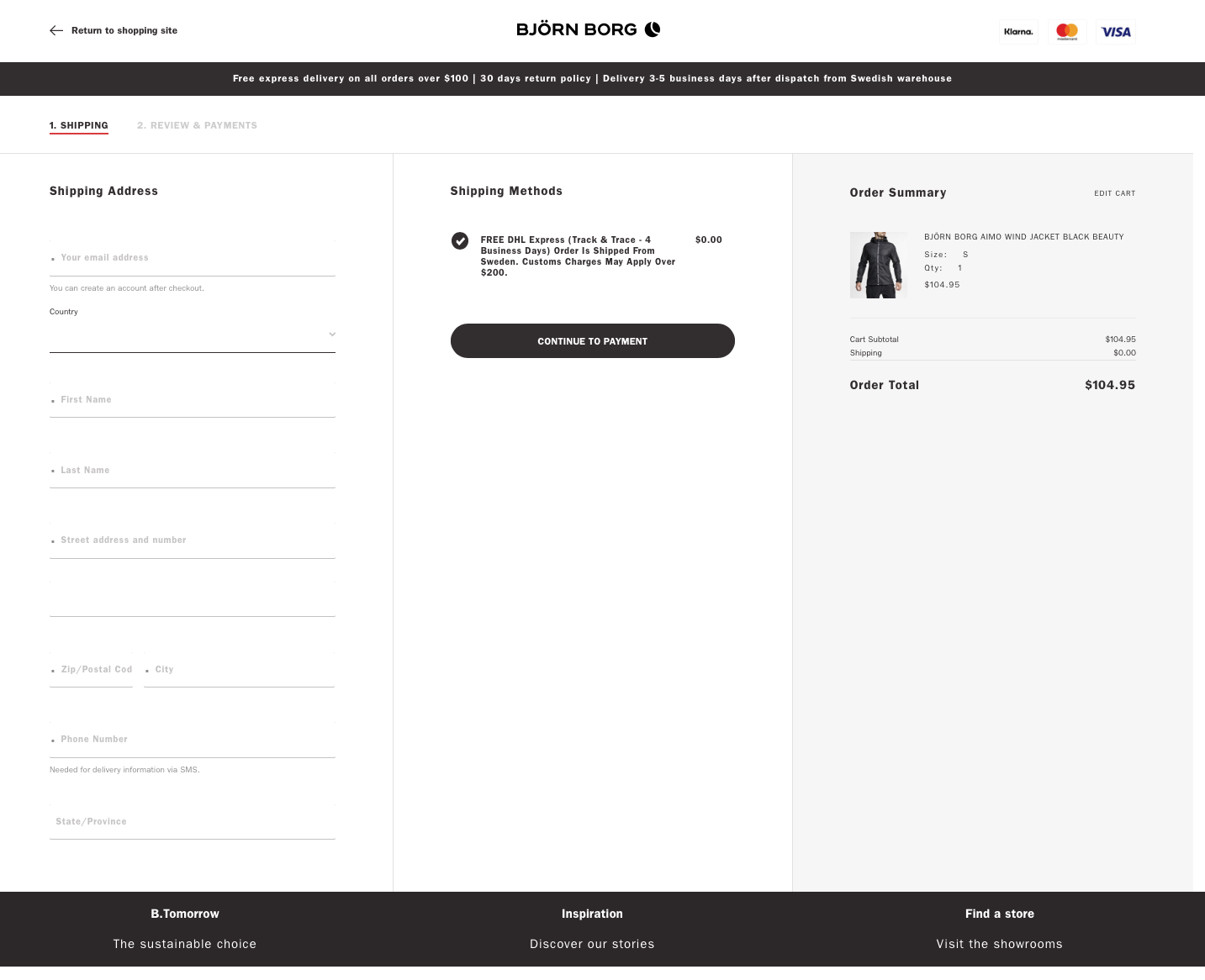
Task: Click the Shipping Methods heading
Action: [506, 192]
